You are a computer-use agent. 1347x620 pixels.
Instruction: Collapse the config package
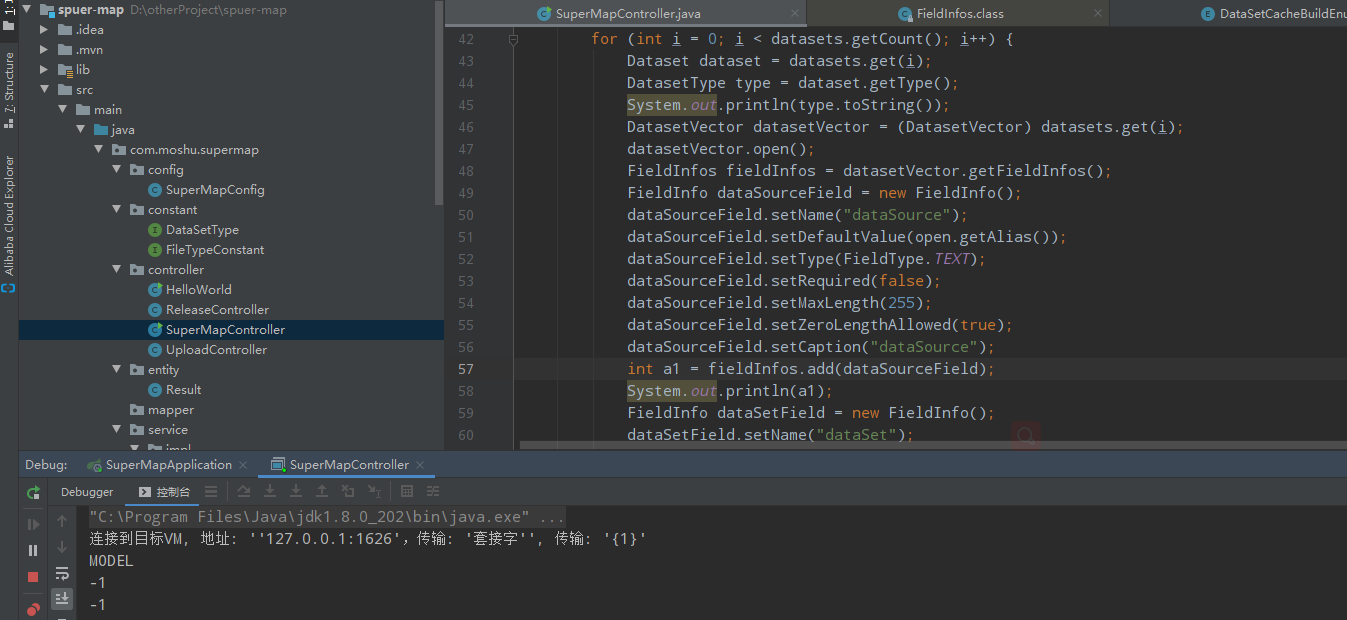coord(116,170)
